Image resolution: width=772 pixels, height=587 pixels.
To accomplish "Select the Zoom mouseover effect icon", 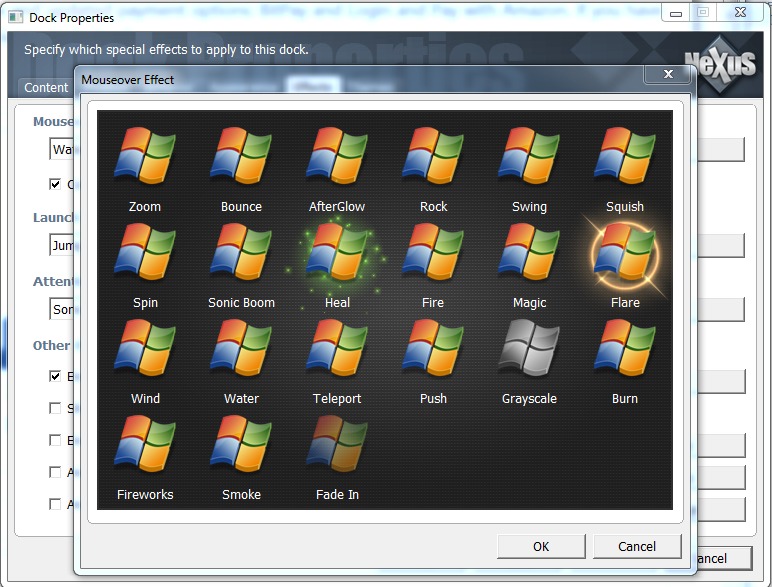I will coord(145,156).
